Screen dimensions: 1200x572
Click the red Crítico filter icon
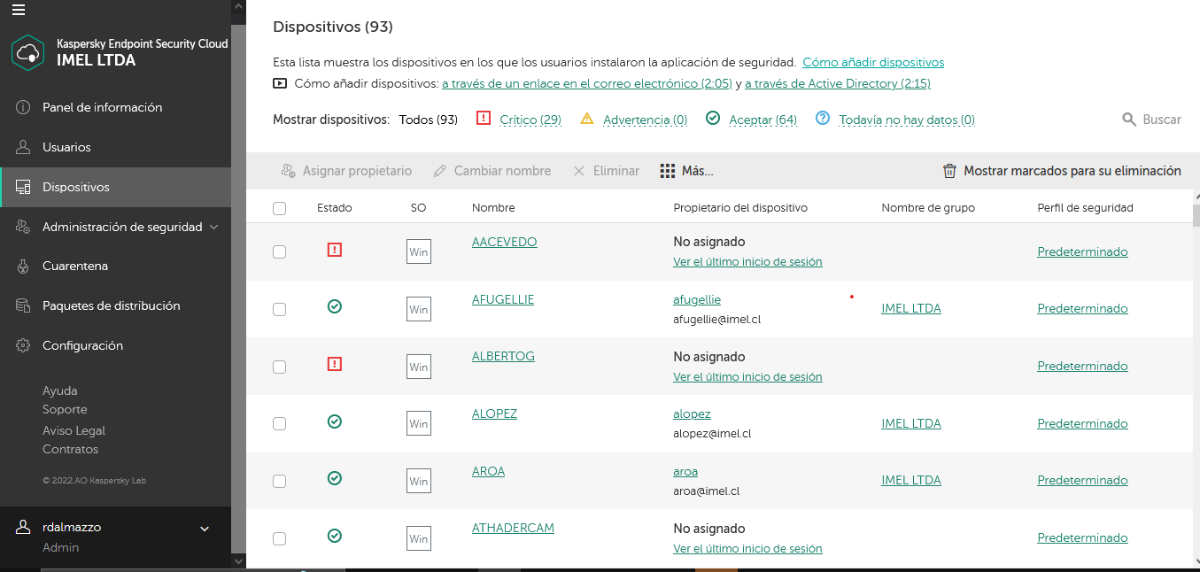coord(484,119)
